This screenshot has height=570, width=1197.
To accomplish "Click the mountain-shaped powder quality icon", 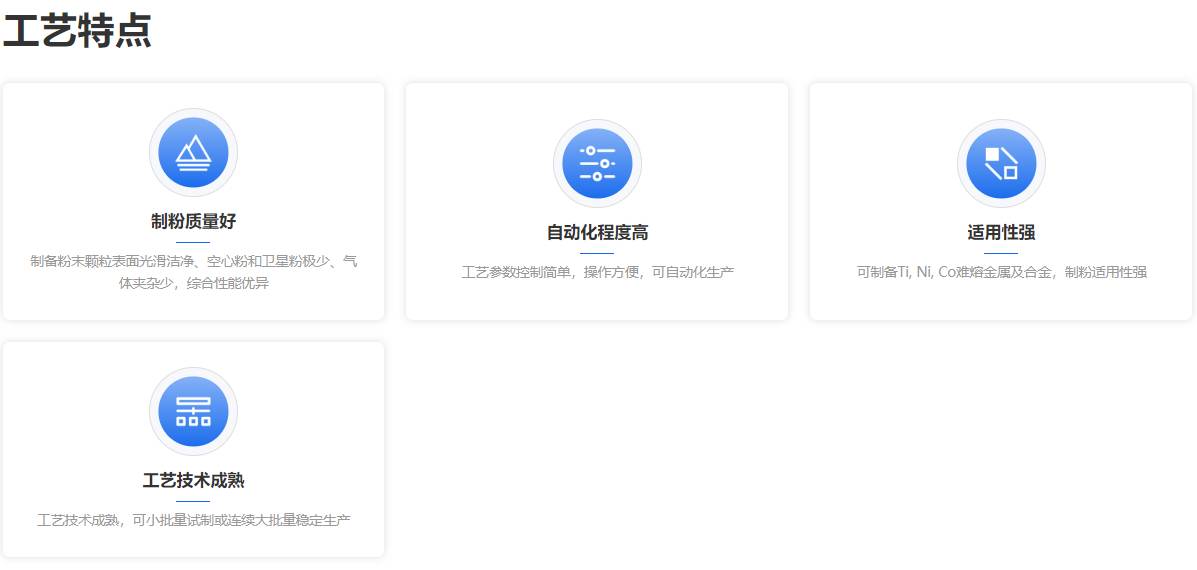I will [193, 152].
